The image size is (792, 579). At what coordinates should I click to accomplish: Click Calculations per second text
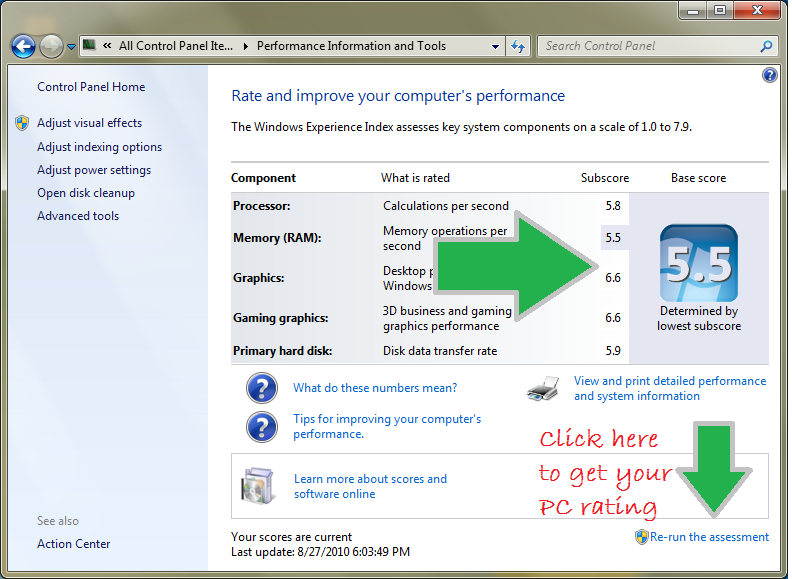446,206
